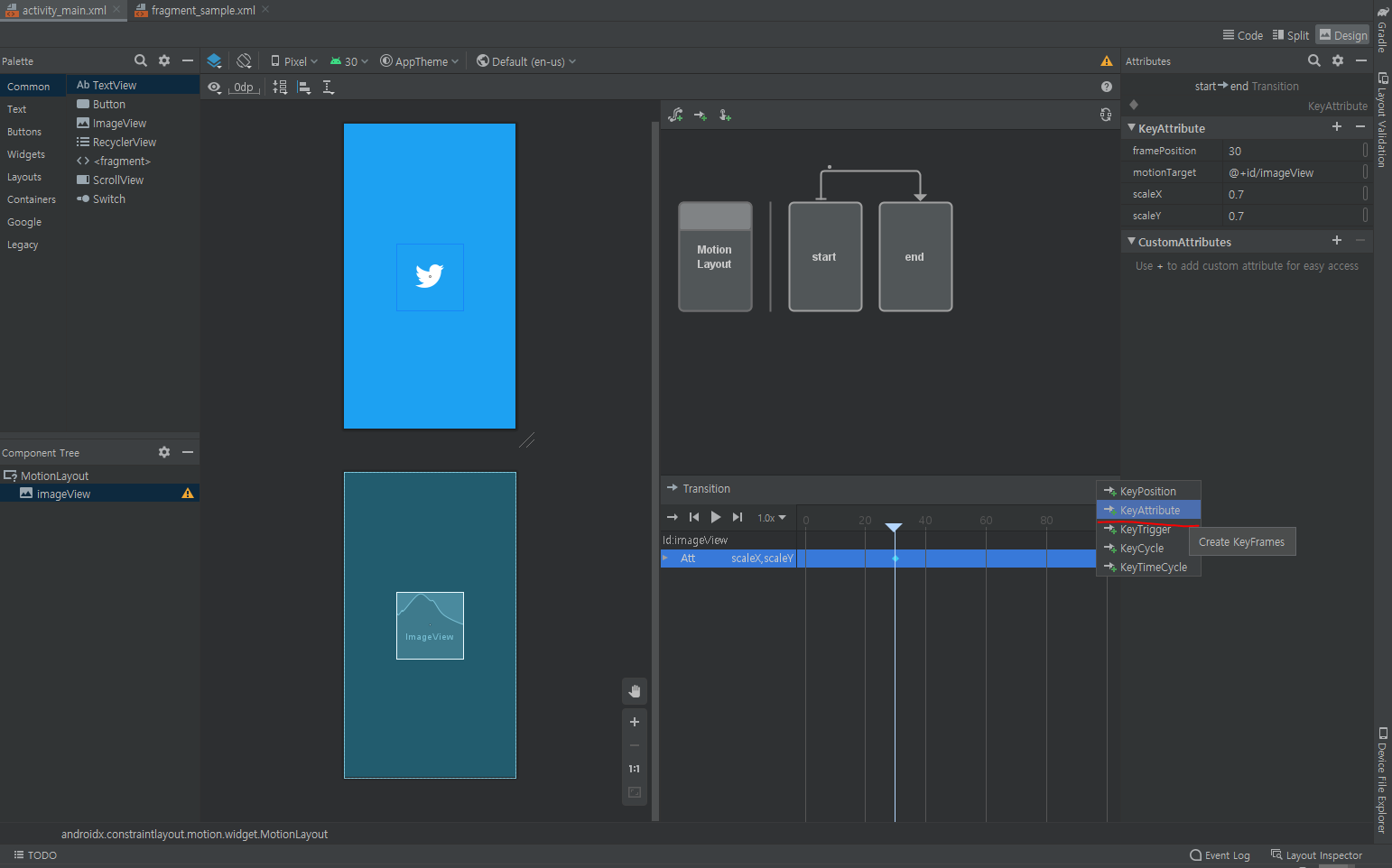Click the align horizontally icon
This screenshot has height=868, width=1392.
pos(304,88)
